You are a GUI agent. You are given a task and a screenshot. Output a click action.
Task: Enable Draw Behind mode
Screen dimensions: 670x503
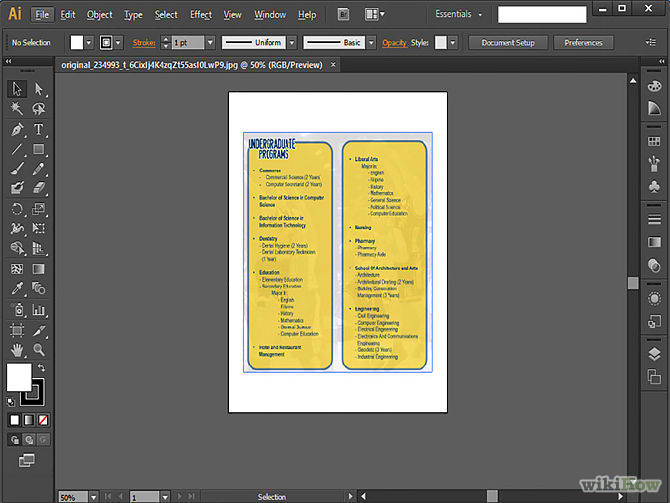pyautogui.click(x=29, y=439)
